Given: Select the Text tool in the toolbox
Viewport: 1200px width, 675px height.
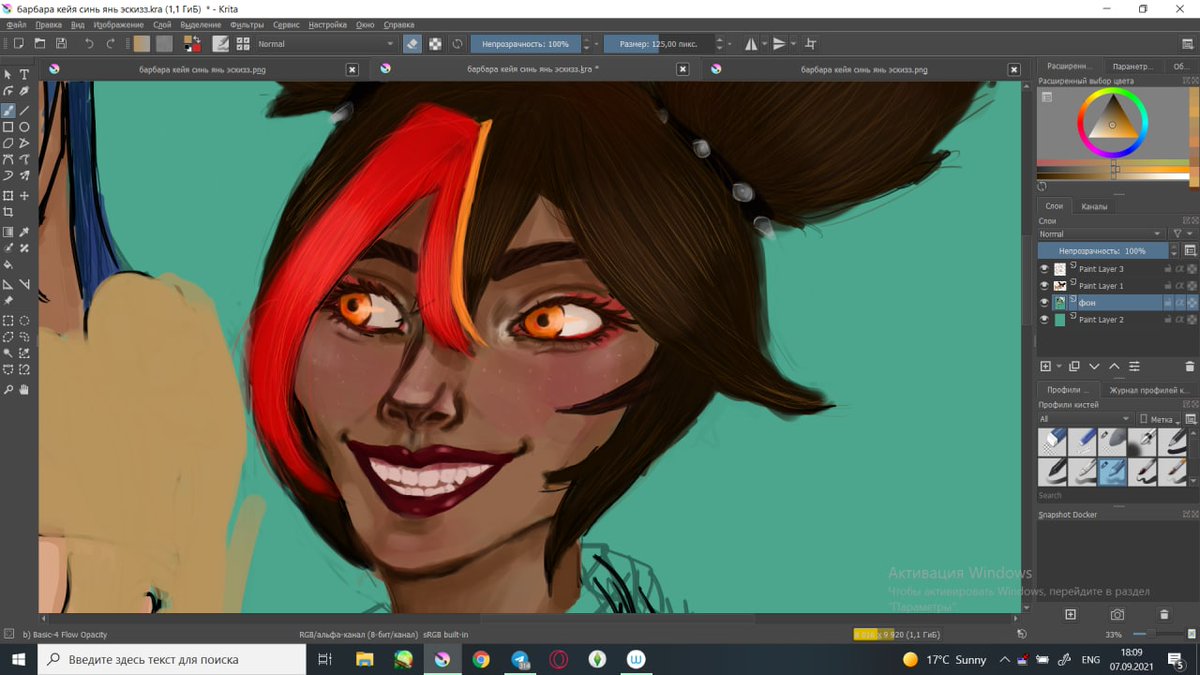Looking at the screenshot, I should pos(24,75).
